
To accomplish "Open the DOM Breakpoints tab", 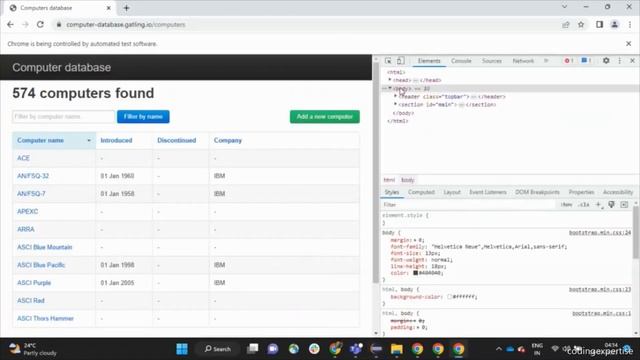I will pyautogui.click(x=537, y=192).
